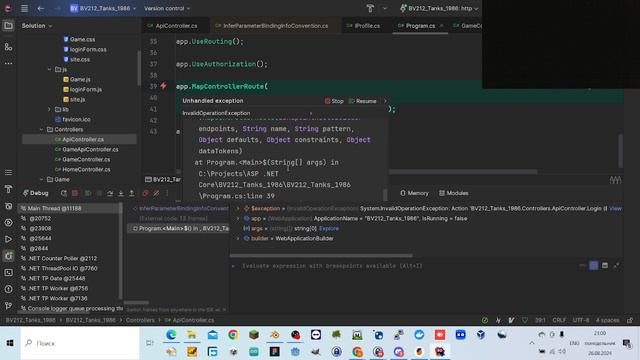Expand the lib folder

click(49, 109)
